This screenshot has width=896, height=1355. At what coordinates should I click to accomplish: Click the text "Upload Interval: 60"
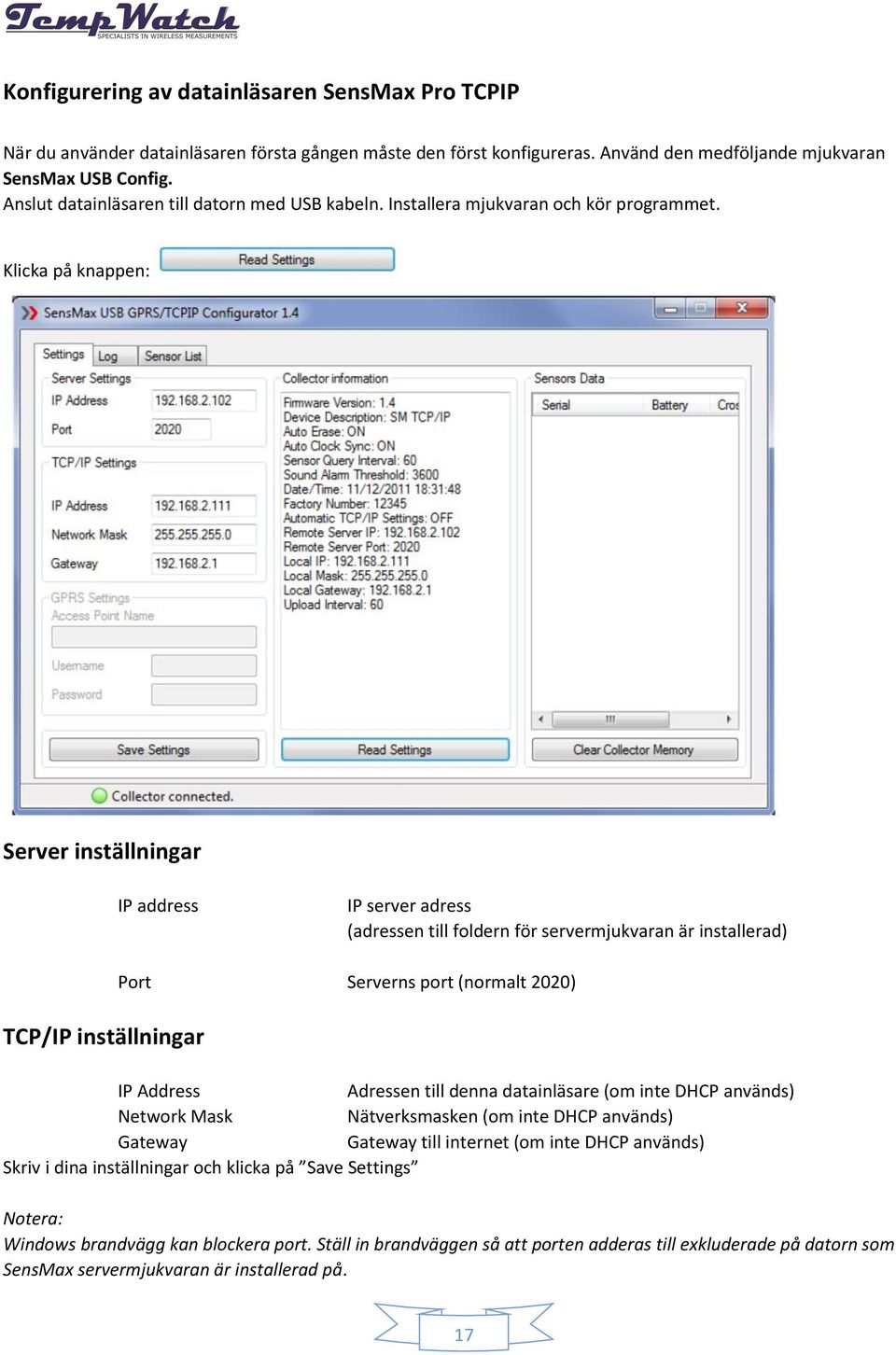tap(333, 605)
